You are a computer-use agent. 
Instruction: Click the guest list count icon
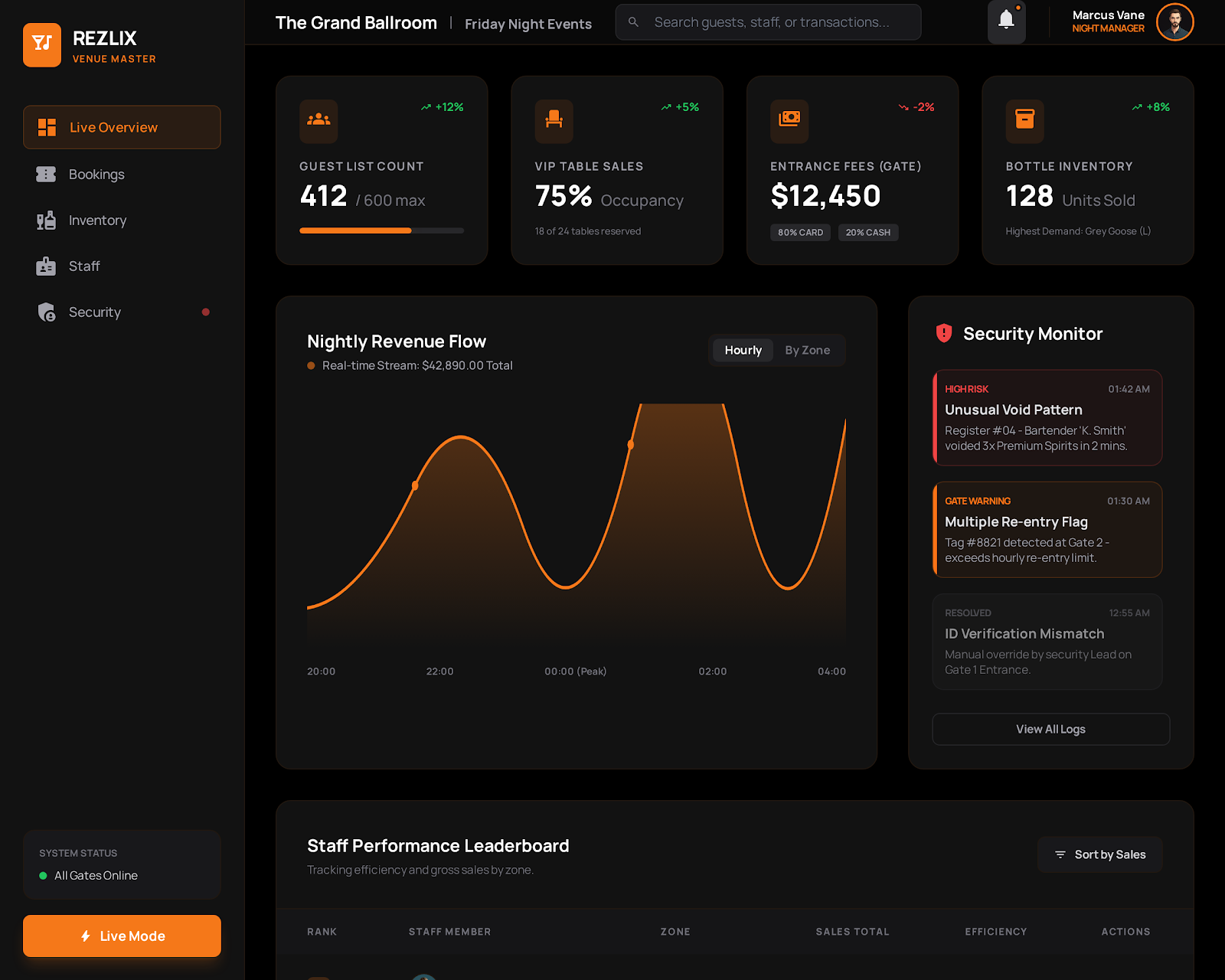tap(318, 121)
